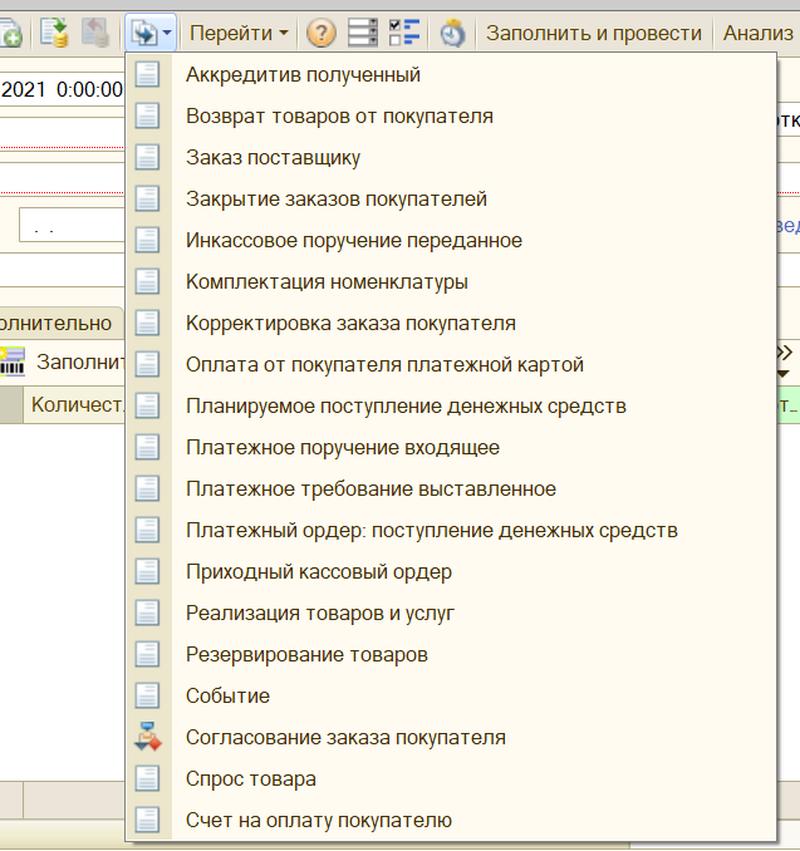Screen dimensions: 800x851
Task: Choose Корректировка заказа покупателя
Action: [450, 323]
